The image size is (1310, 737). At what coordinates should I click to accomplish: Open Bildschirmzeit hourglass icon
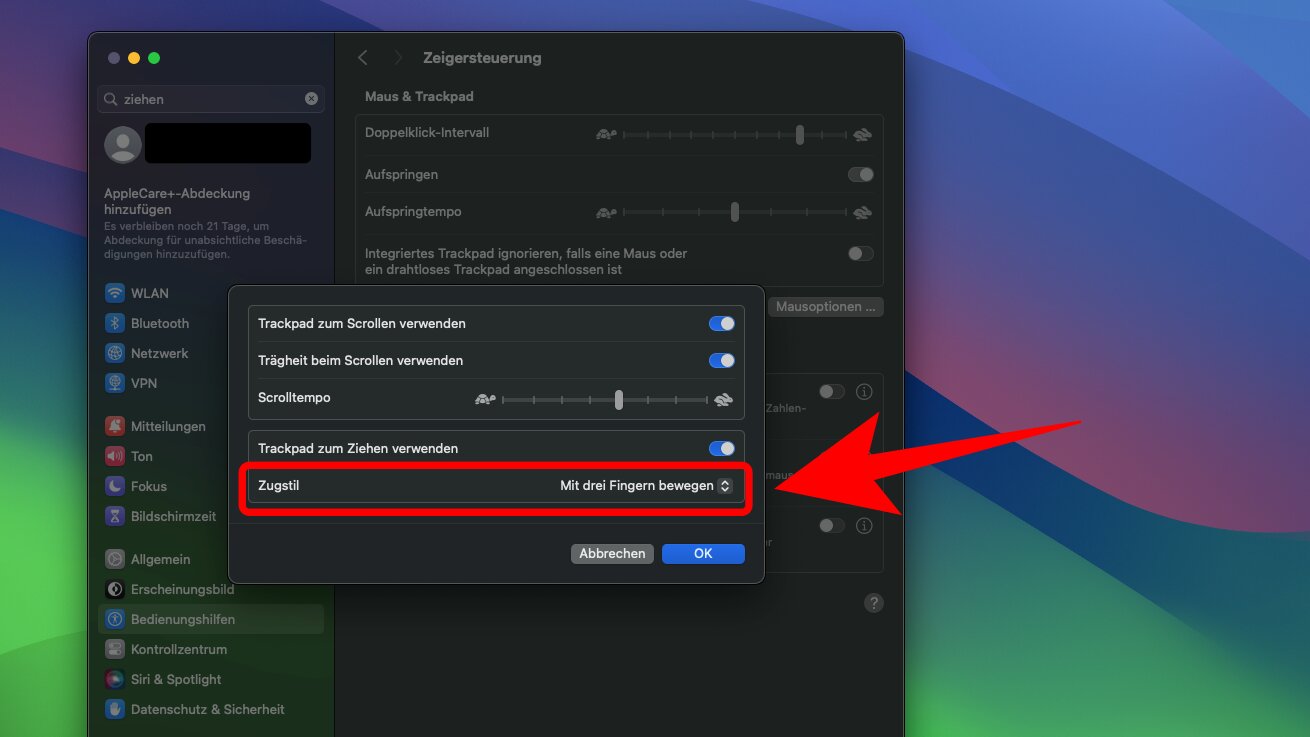click(x=115, y=516)
